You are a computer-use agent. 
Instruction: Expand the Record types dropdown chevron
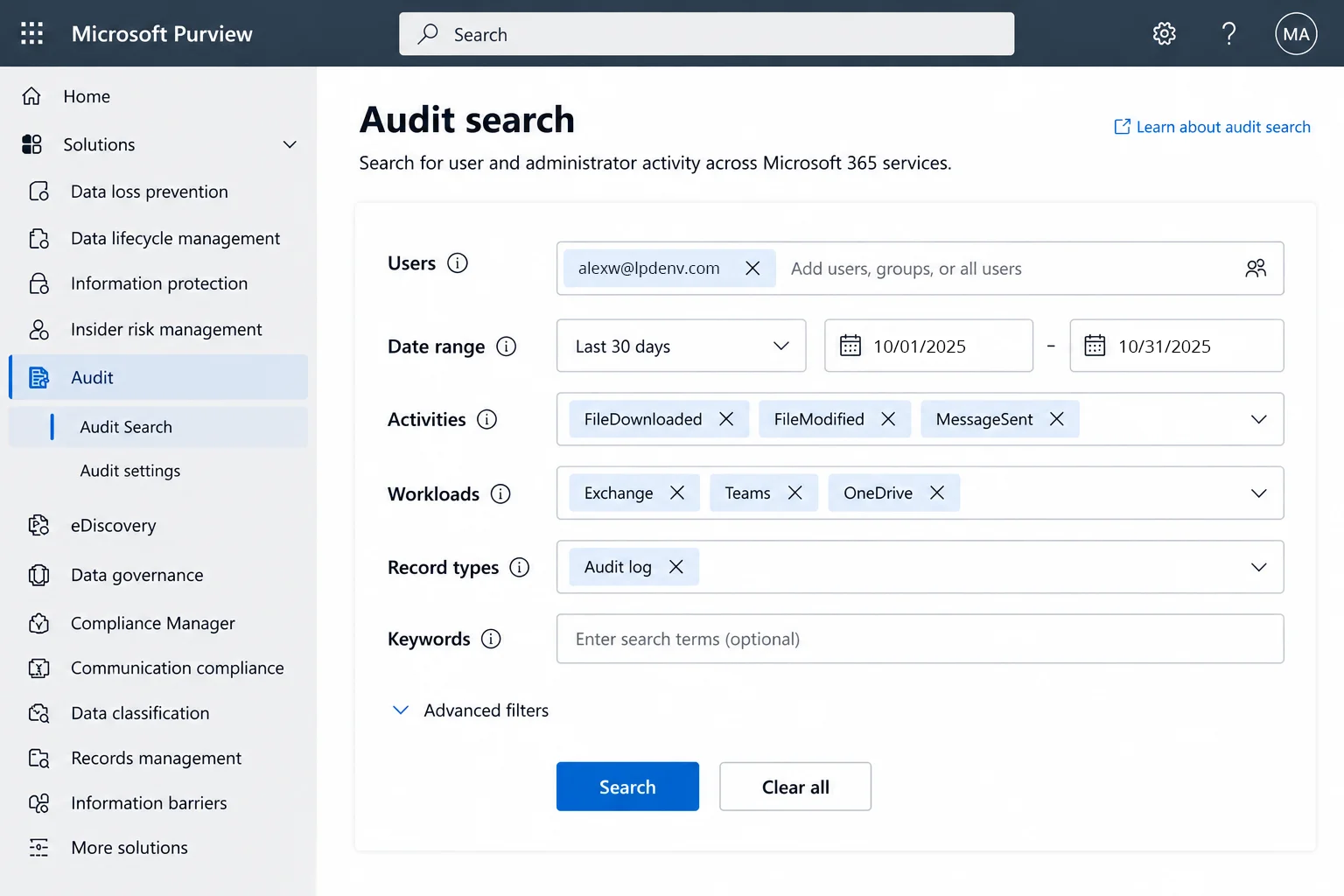pyautogui.click(x=1259, y=567)
